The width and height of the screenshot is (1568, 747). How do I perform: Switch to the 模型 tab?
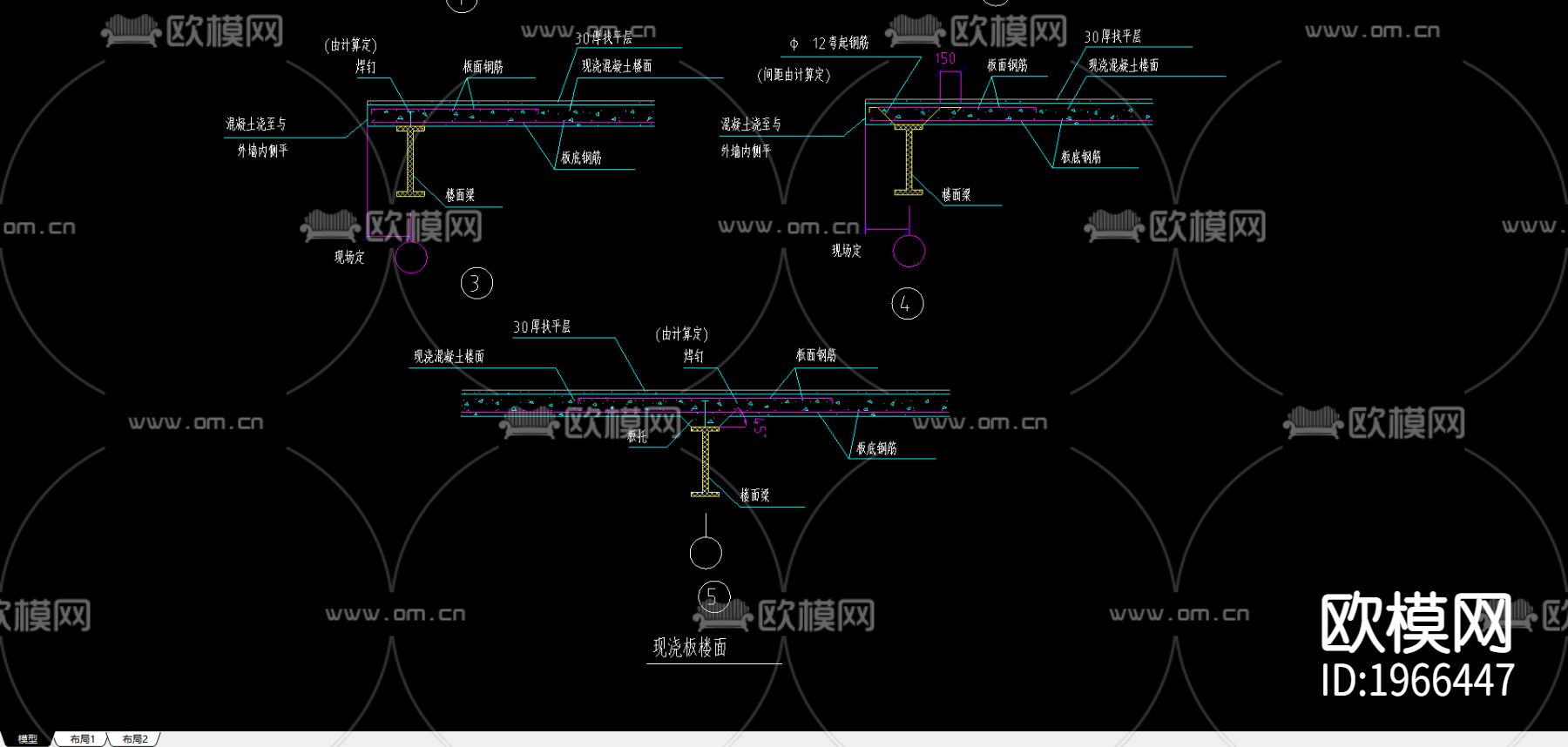coord(28,739)
